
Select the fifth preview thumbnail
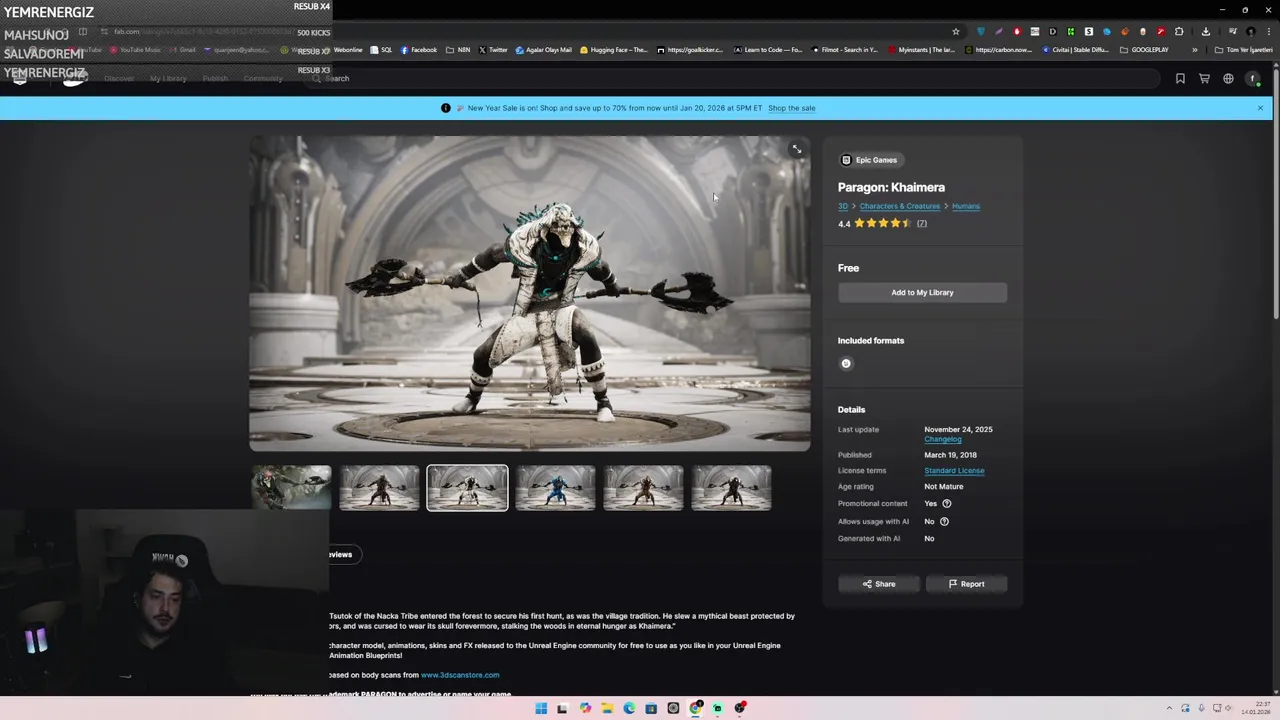(x=643, y=488)
